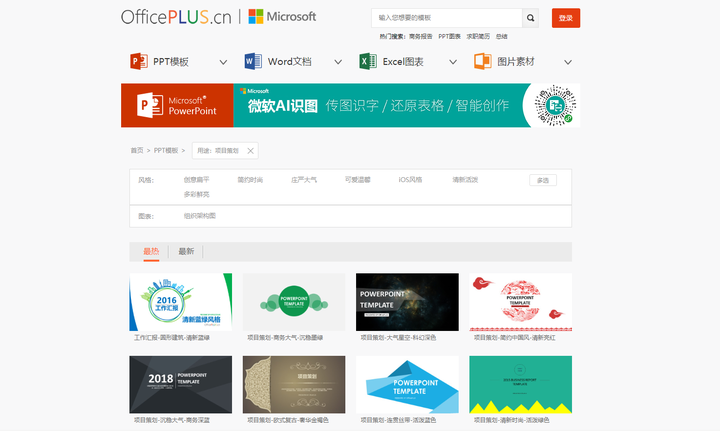The image size is (720, 431).
Task: Switch to the 最热 tab
Action: [x=151, y=252]
